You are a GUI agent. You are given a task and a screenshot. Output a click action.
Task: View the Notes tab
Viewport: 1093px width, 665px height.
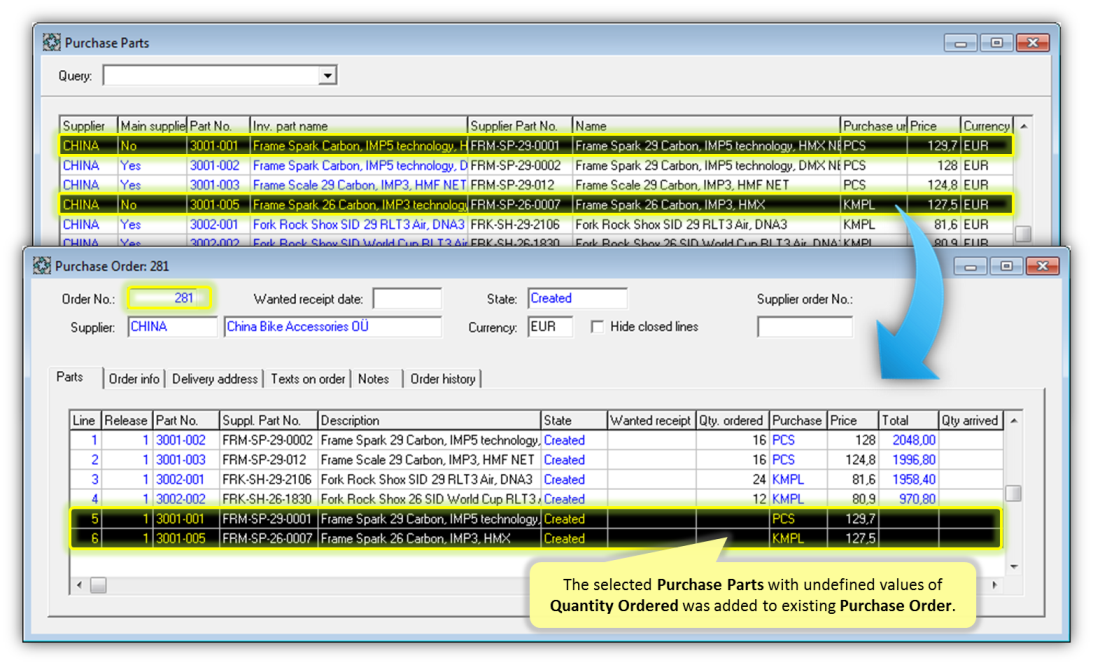[375, 378]
